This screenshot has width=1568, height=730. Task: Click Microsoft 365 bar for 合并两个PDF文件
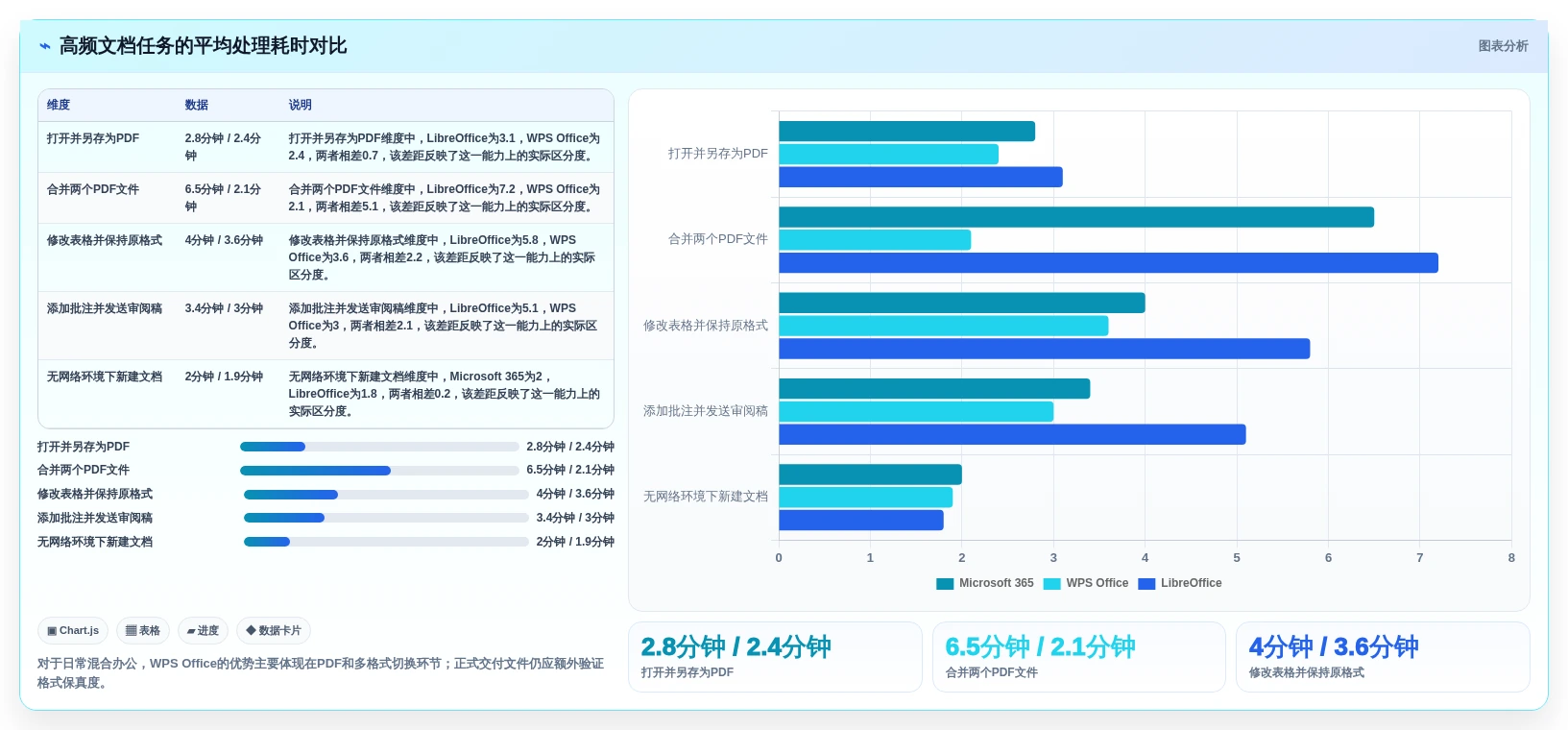[1076, 217]
